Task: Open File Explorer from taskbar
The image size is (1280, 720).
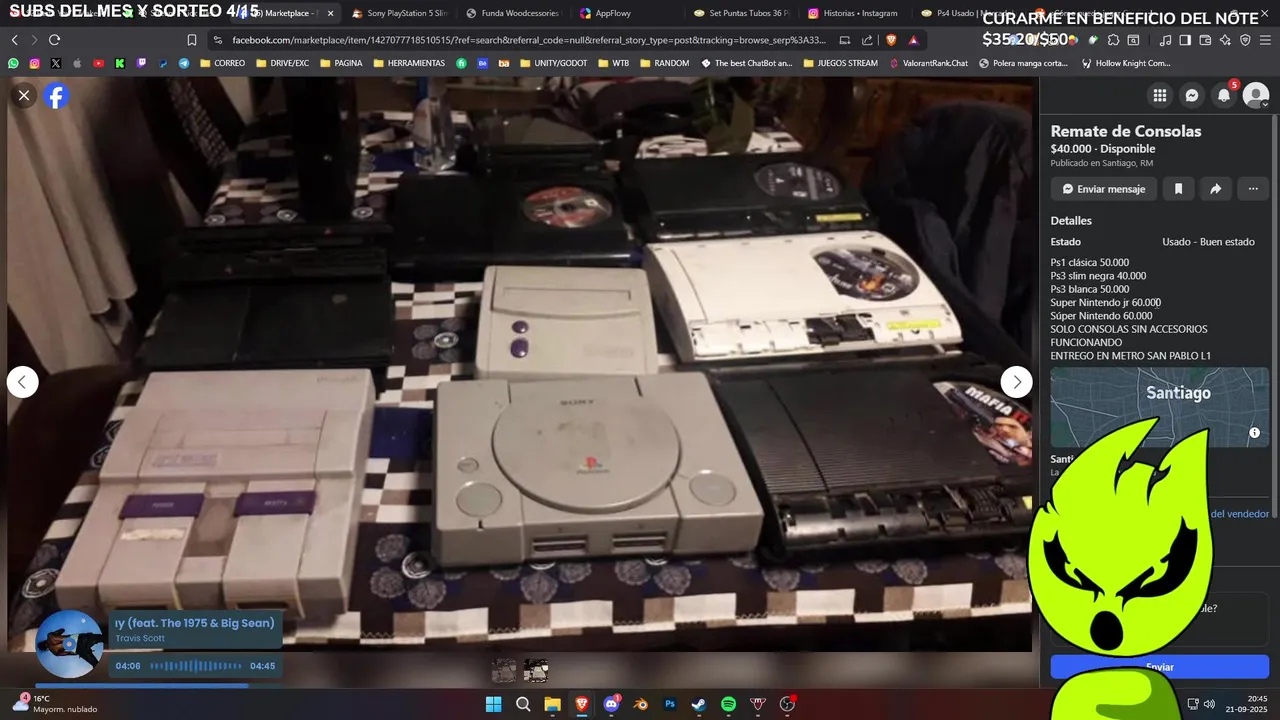Action: 552,704
